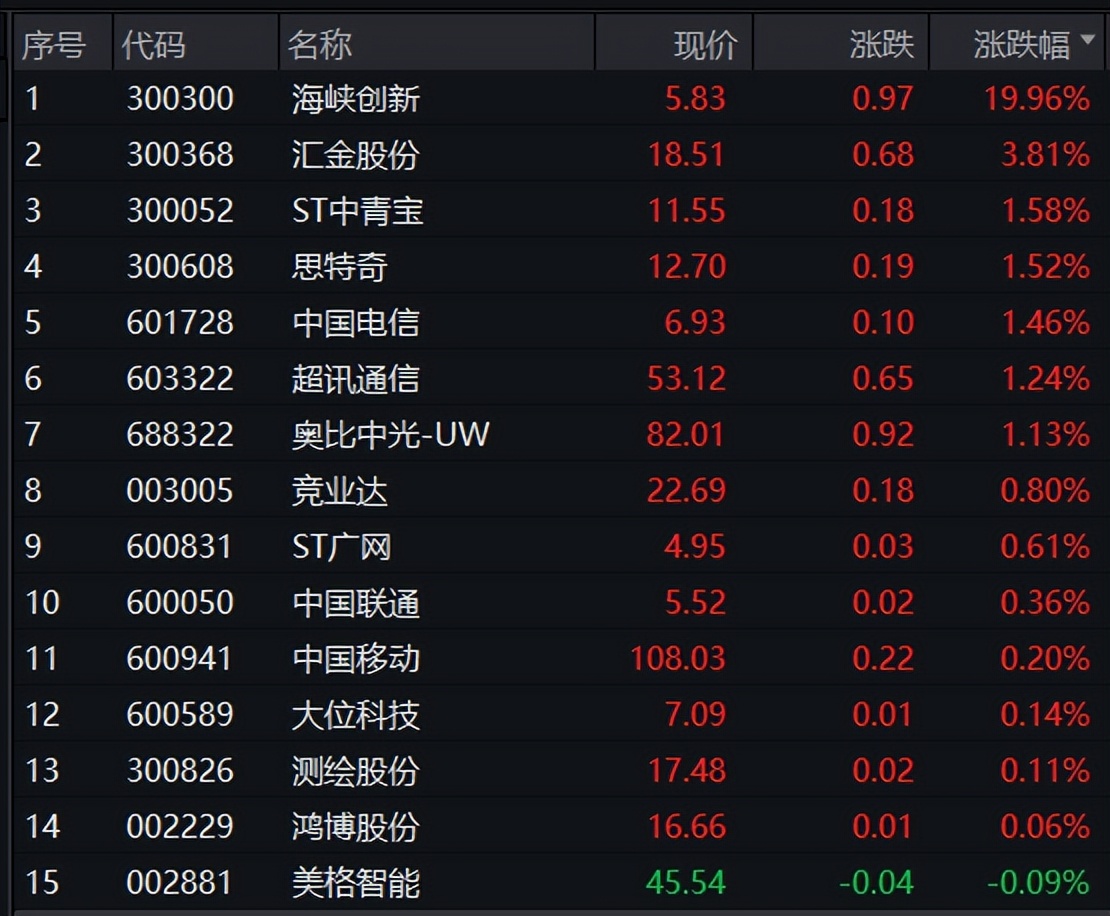The image size is (1110, 916).
Task: Open stock ST广网
Action: (x=342, y=546)
